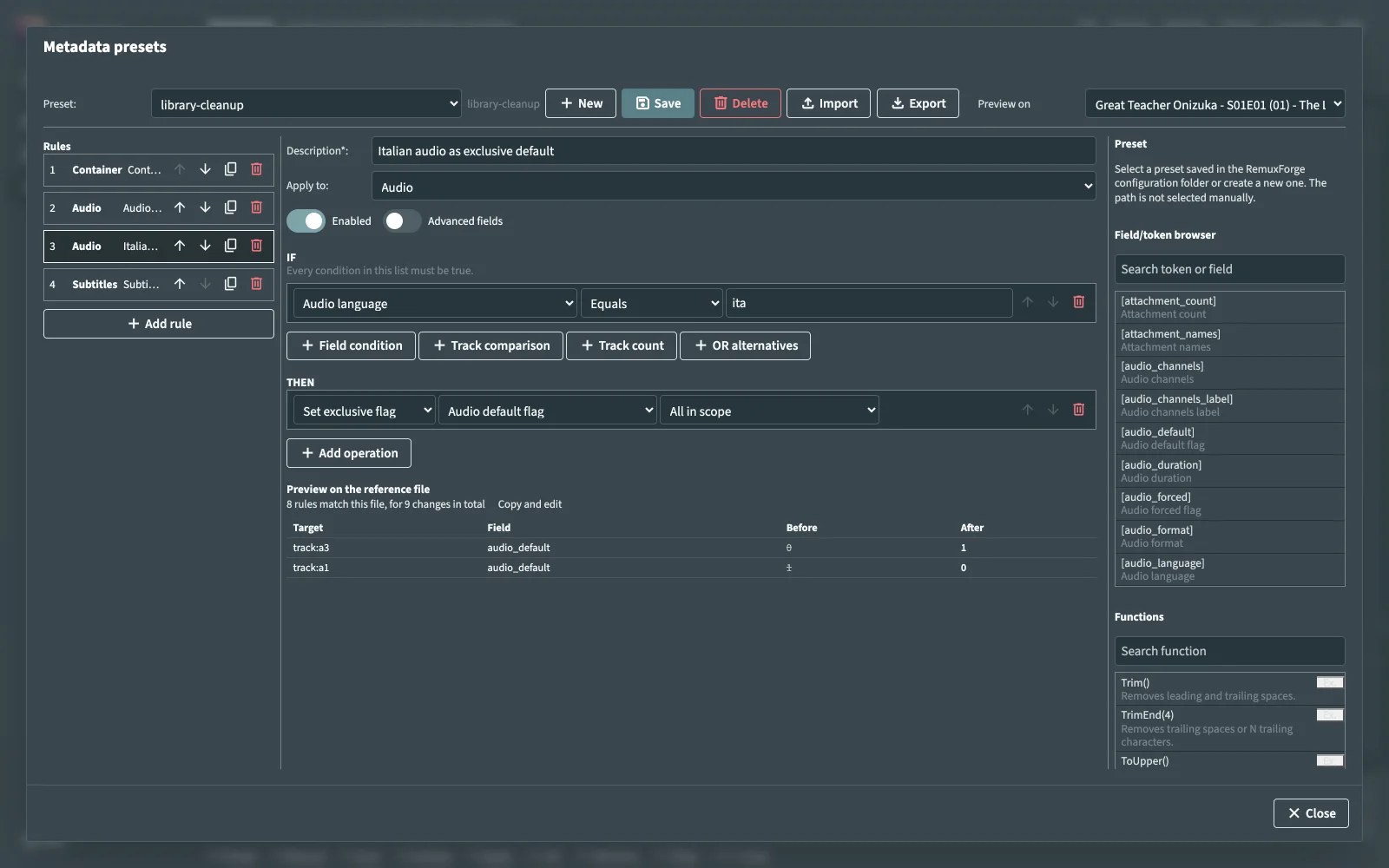Open the Preset dropdown library-cleanup
1389x868 pixels.
[306, 104]
